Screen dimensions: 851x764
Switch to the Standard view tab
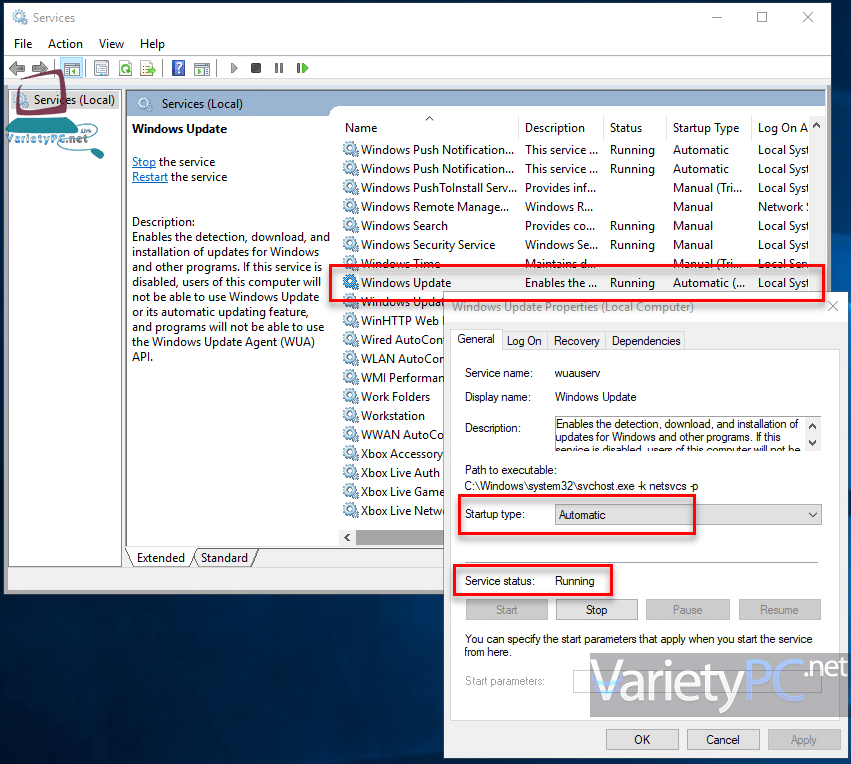click(224, 558)
